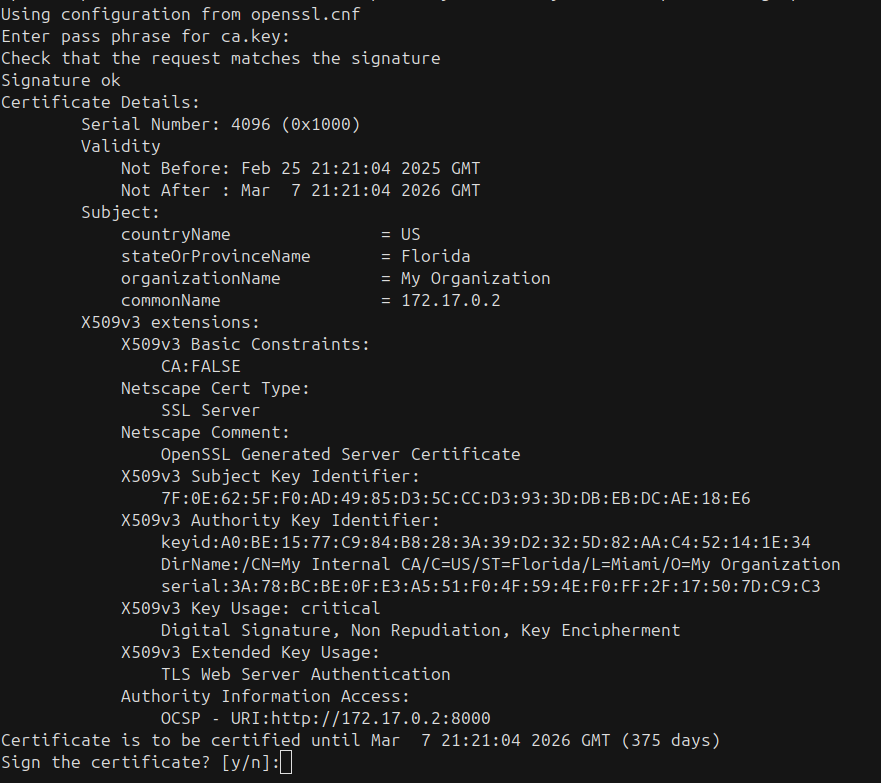This screenshot has width=881, height=783.
Task: Click the CA:FALSE basic constraint value
Action: pos(200,366)
